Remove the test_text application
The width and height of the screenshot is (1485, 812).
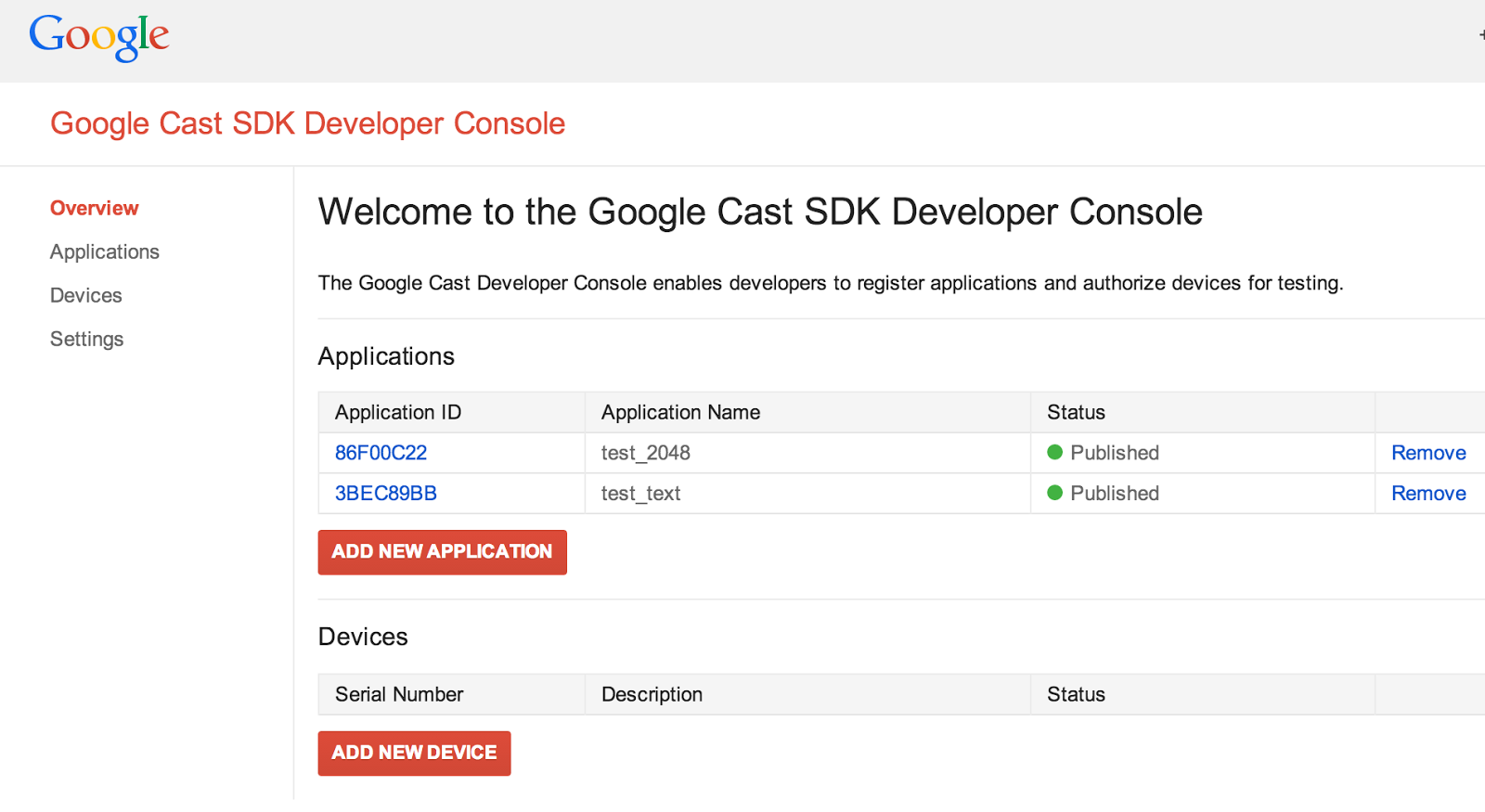pyautogui.click(x=1428, y=494)
